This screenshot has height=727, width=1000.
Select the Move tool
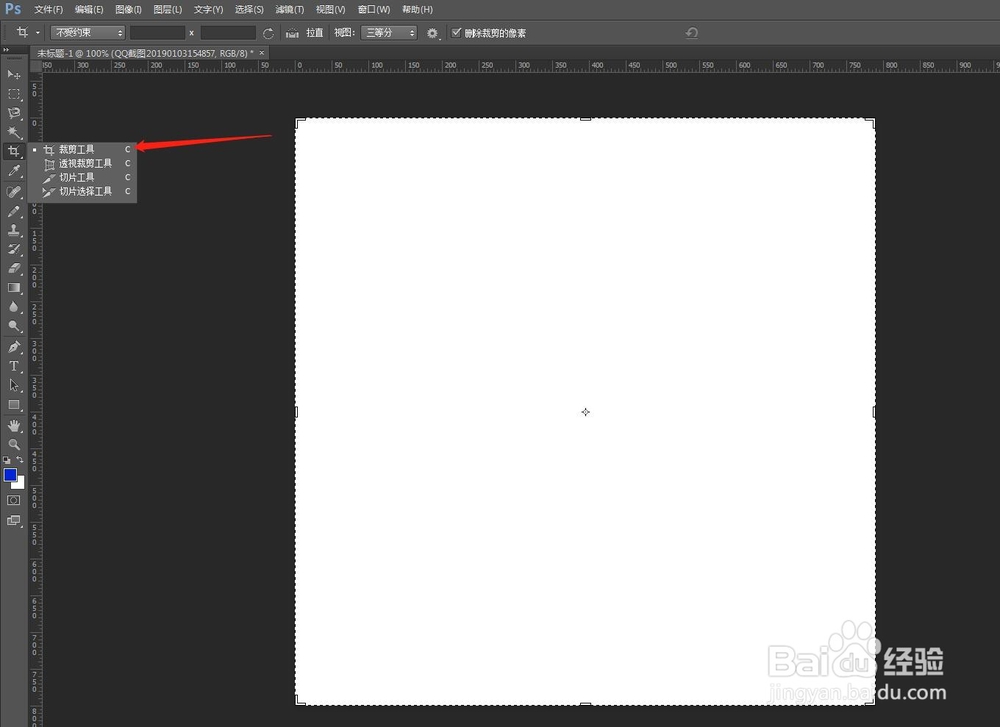pyautogui.click(x=14, y=74)
